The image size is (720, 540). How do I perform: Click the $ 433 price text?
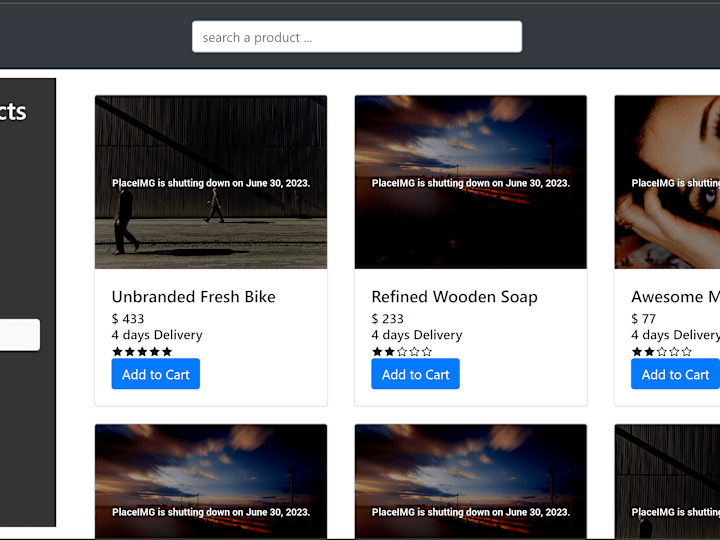point(128,319)
